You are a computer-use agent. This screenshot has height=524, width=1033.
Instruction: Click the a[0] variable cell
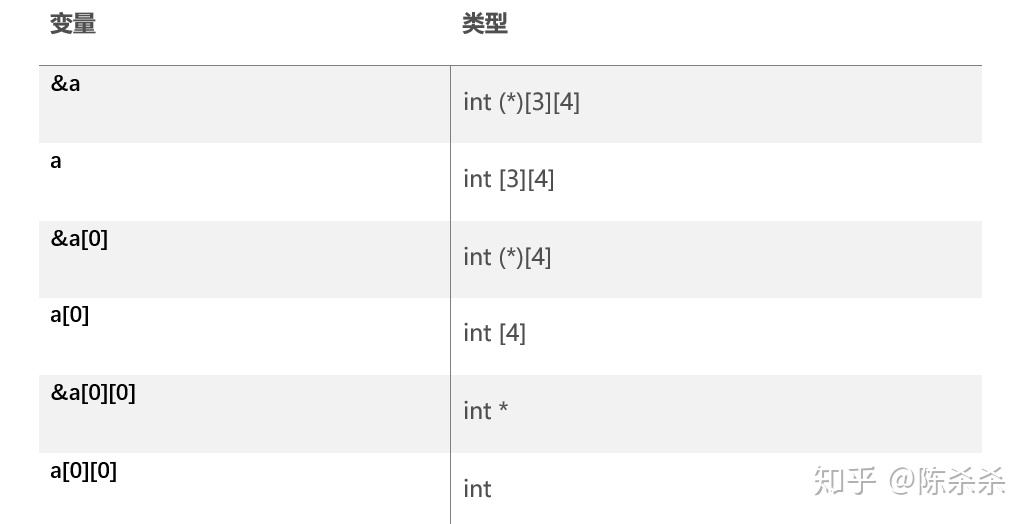coord(70,315)
